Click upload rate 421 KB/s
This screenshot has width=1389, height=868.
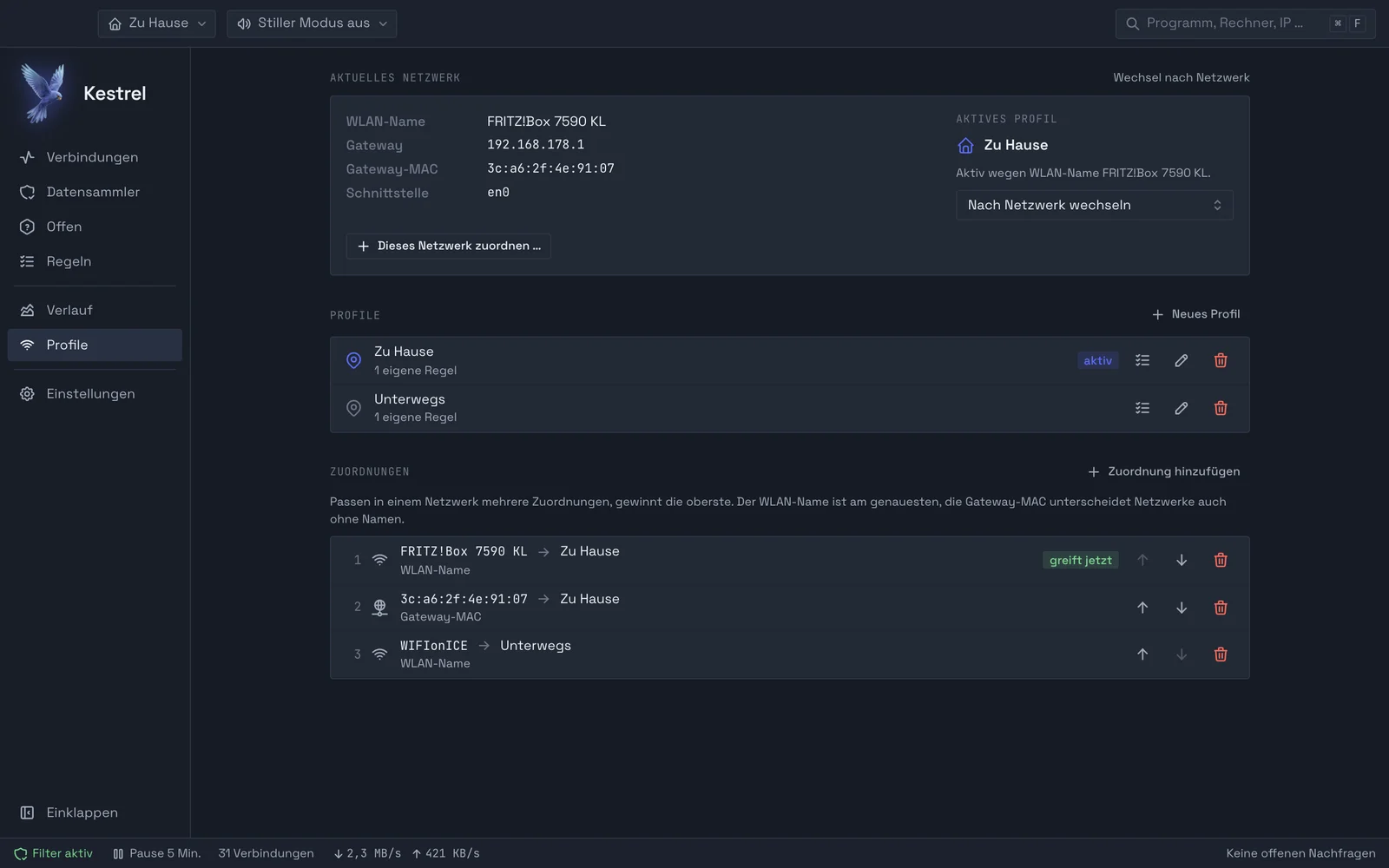445,853
